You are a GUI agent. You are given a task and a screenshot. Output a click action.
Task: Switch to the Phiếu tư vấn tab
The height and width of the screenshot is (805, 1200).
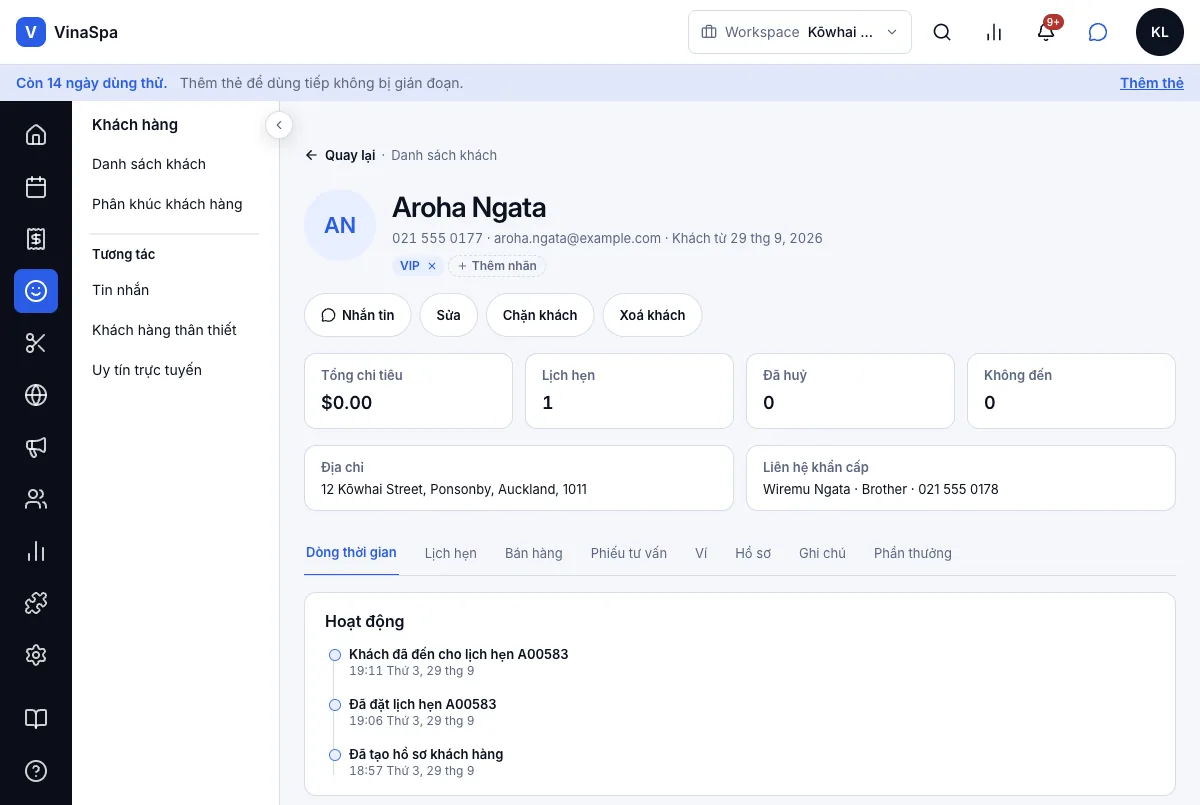[x=629, y=553]
